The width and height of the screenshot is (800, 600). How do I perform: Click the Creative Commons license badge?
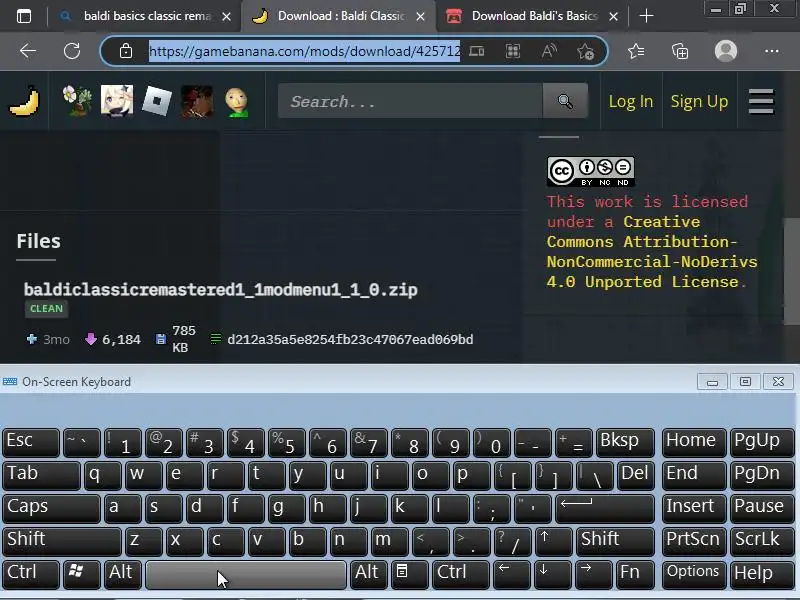(x=591, y=171)
